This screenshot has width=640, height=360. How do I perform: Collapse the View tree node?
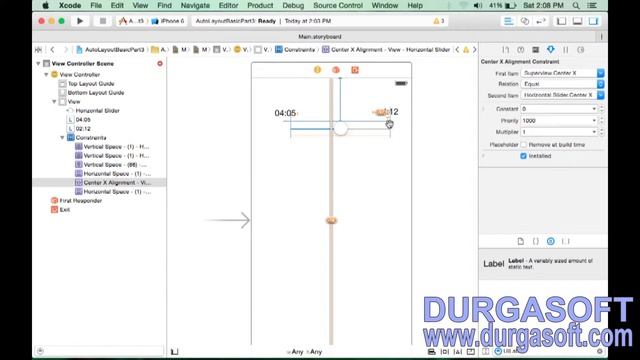tap(54, 102)
